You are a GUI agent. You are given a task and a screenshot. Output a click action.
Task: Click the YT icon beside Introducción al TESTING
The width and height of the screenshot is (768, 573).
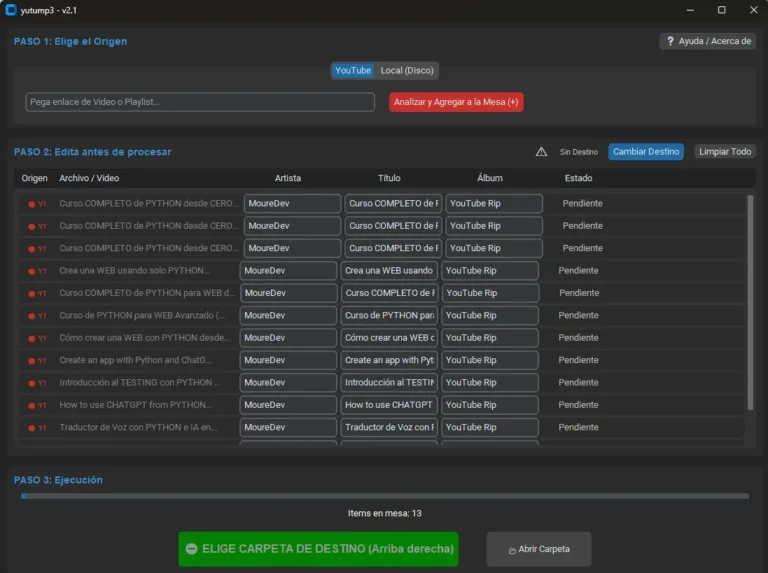click(x=36, y=383)
